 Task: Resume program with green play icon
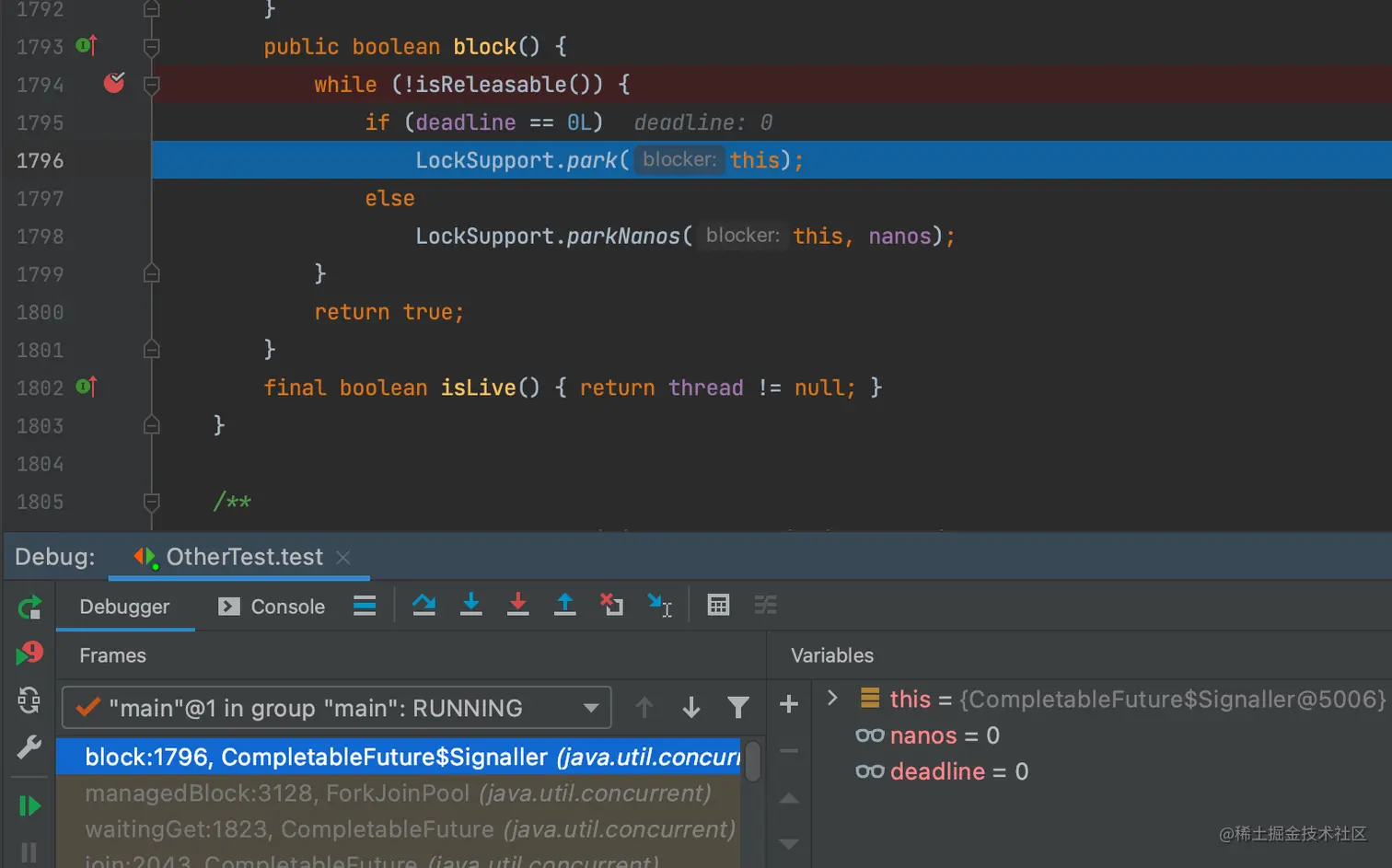point(29,806)
